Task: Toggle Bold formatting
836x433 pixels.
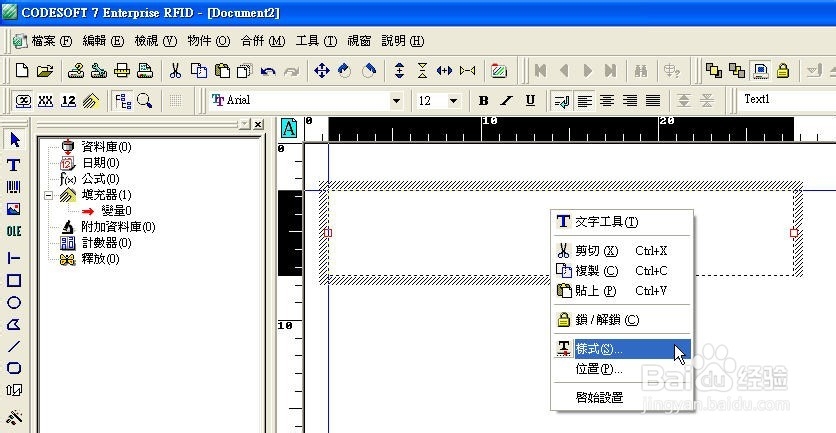Action: [x=484, y=100]
